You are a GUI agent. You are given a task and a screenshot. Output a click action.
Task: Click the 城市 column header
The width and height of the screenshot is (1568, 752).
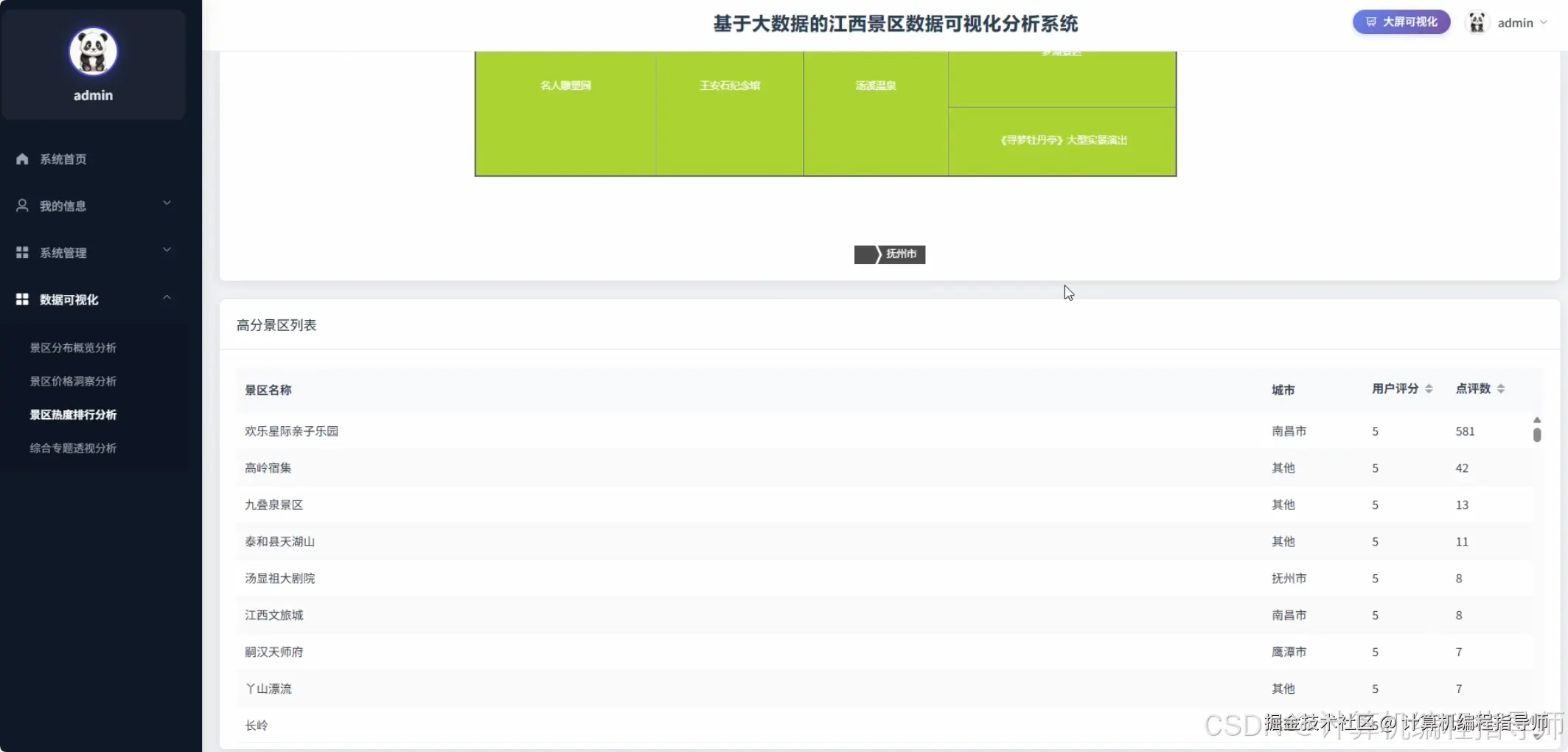pos(1283,390)
